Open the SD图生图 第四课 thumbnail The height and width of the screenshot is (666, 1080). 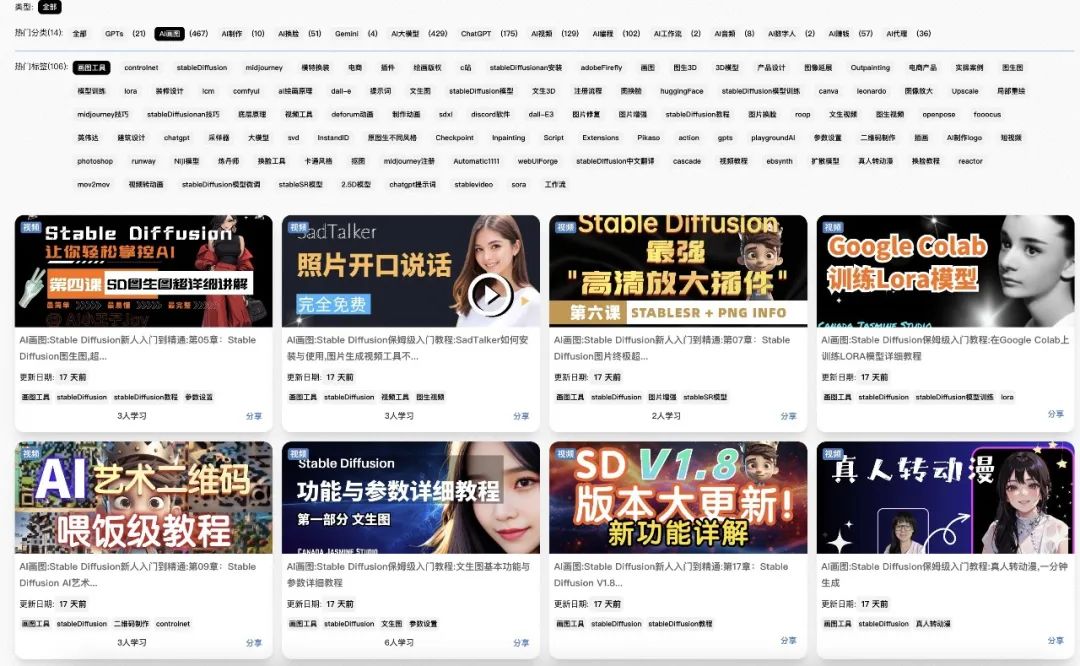click(x=143, y=271)
